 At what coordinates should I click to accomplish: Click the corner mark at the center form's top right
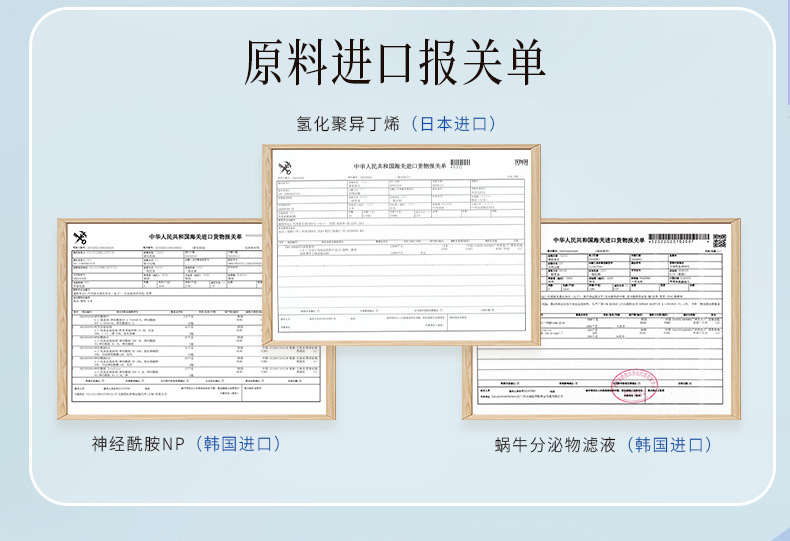point(521,162)
